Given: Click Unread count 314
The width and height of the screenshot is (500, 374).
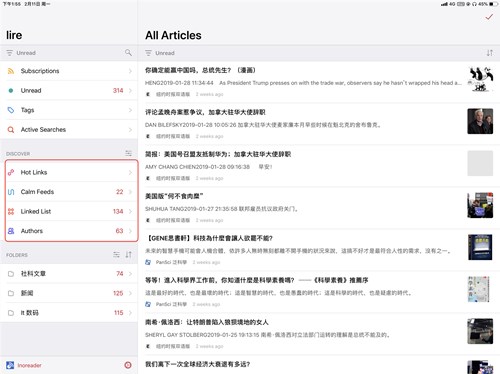Looking at the screenshot, I should pyautogui.click(x=118, y=90).
